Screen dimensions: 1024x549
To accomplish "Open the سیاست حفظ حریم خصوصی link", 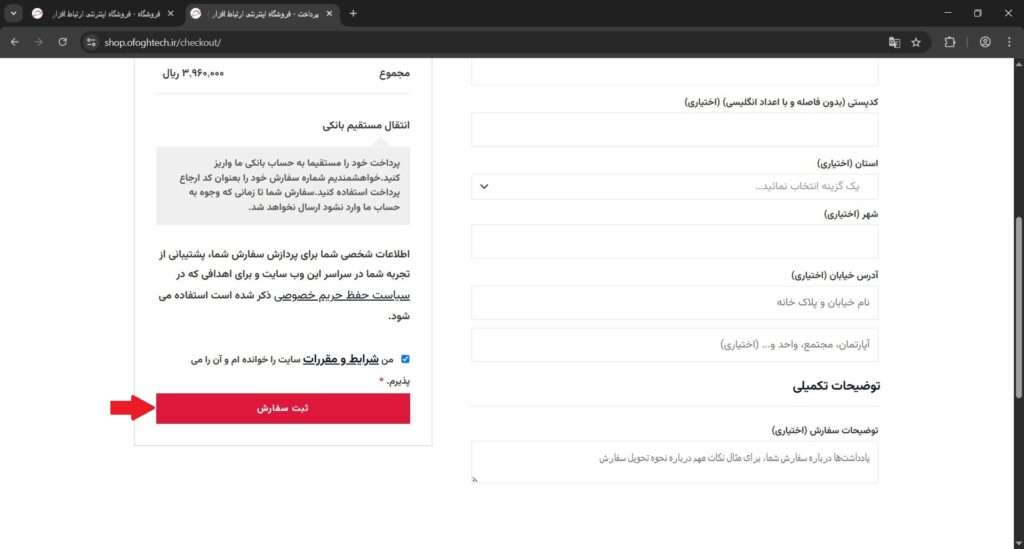I will pos(342,295).
